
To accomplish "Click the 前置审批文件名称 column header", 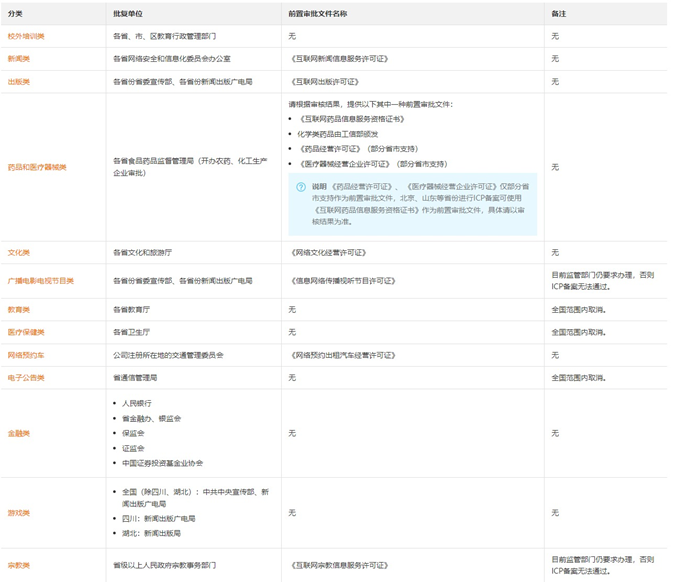I will [x=317, y=14].
